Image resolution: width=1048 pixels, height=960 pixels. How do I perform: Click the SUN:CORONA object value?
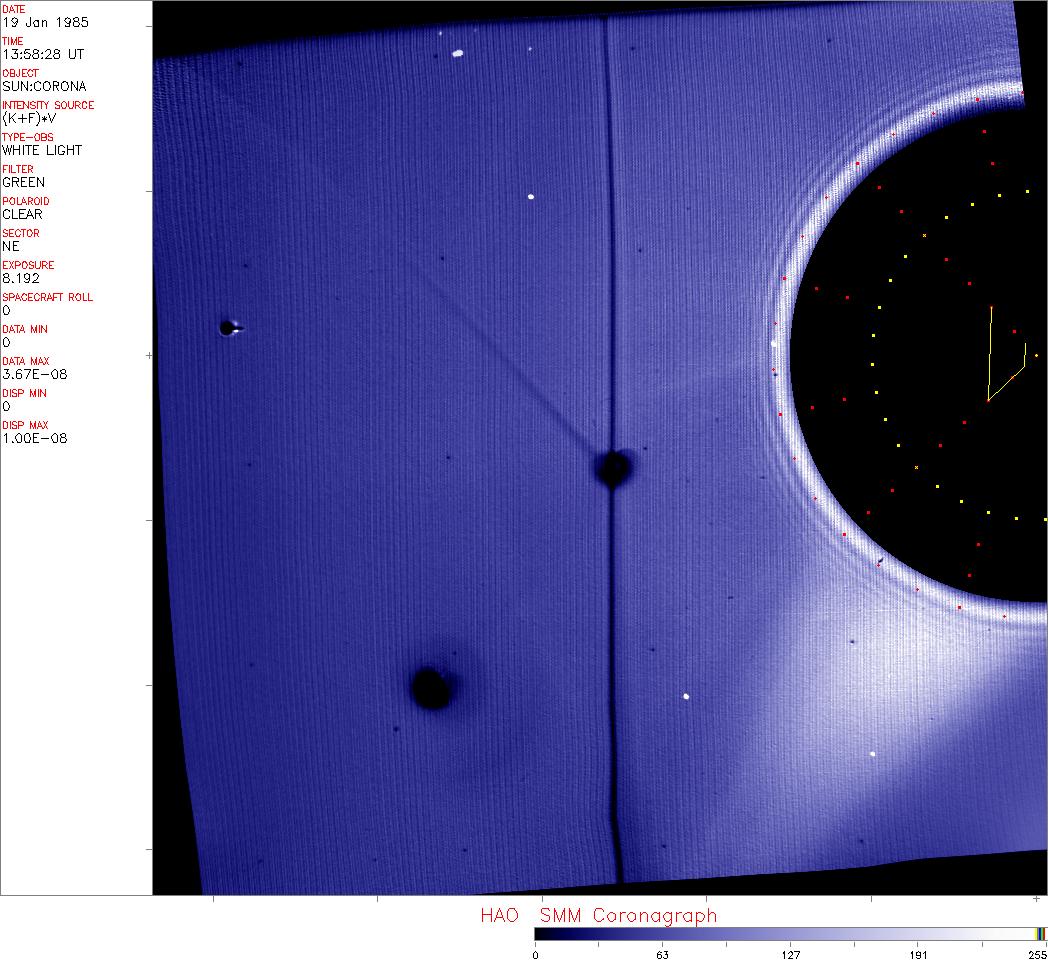[x=44, y=86]
